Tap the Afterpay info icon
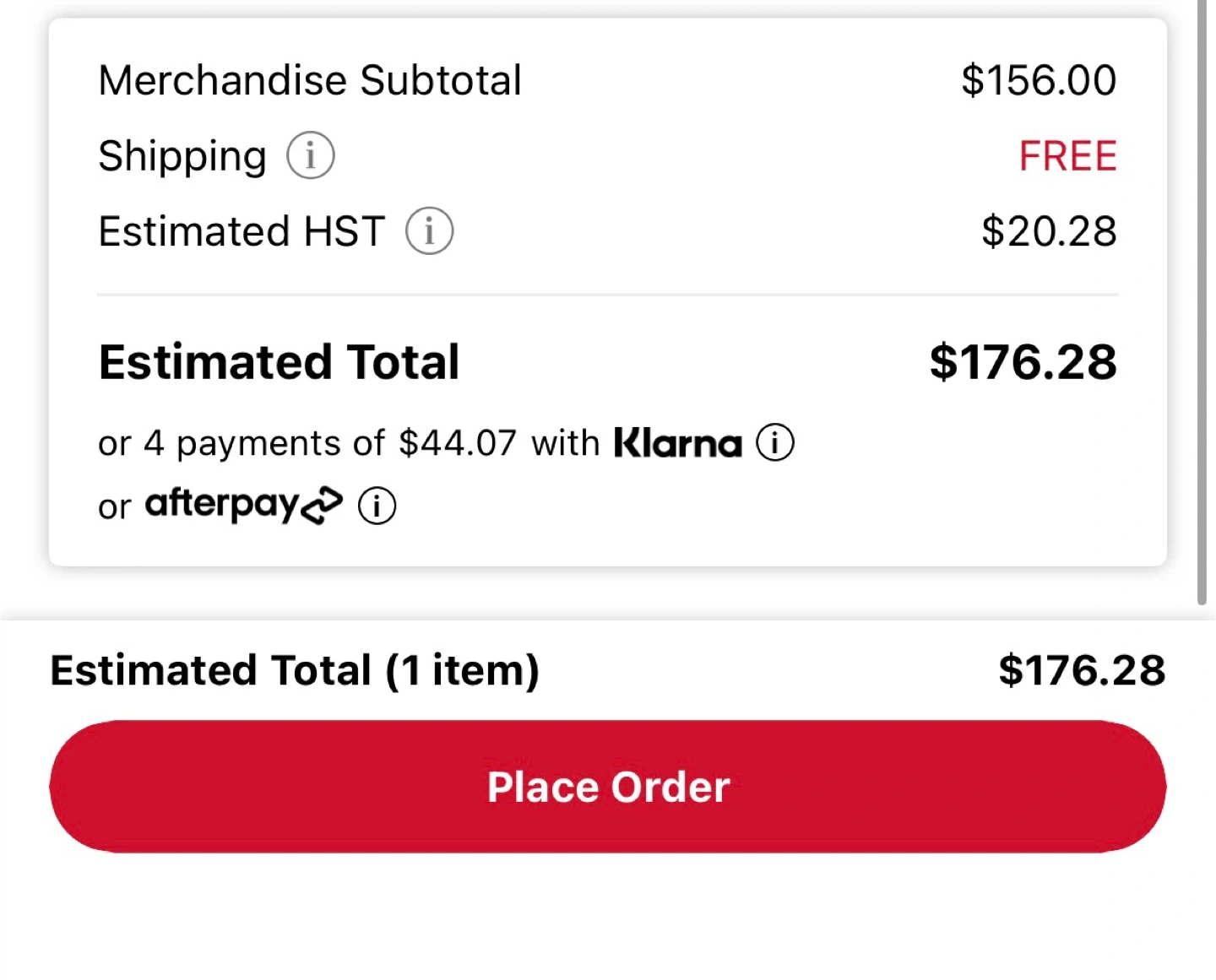Screen dimensions: 1216x980 click(x=377, y=506)
